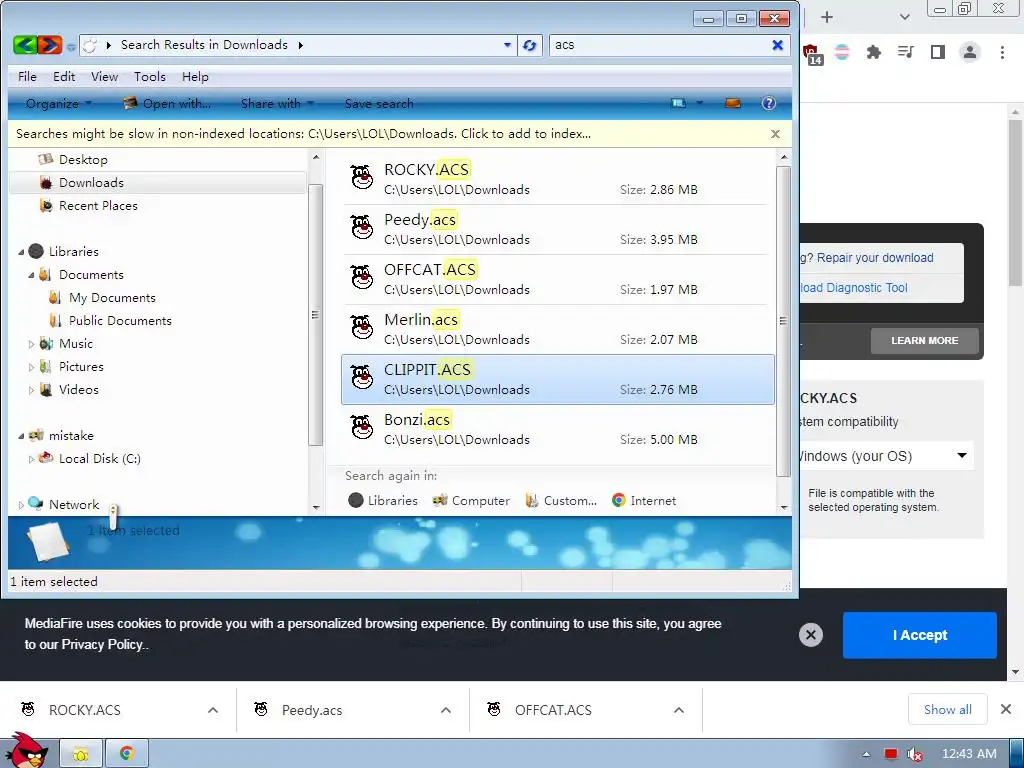This screenshot has width=1024, height=768.
Task: Click the info bar to add index location
Action: 304,134
